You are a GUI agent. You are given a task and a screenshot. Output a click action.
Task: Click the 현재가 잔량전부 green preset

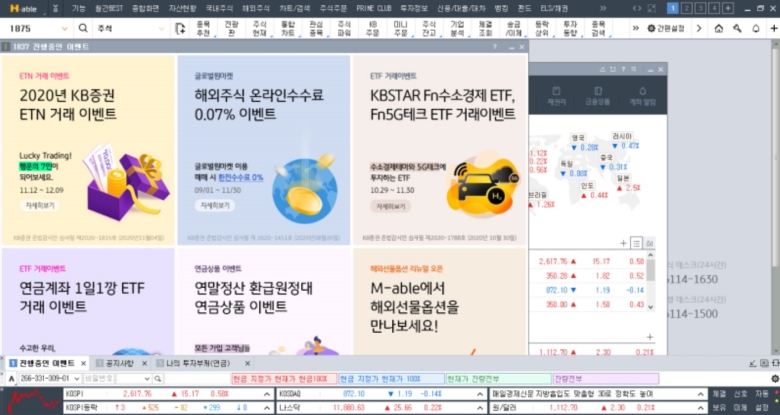pyautogui.click(x=499, y=379)
